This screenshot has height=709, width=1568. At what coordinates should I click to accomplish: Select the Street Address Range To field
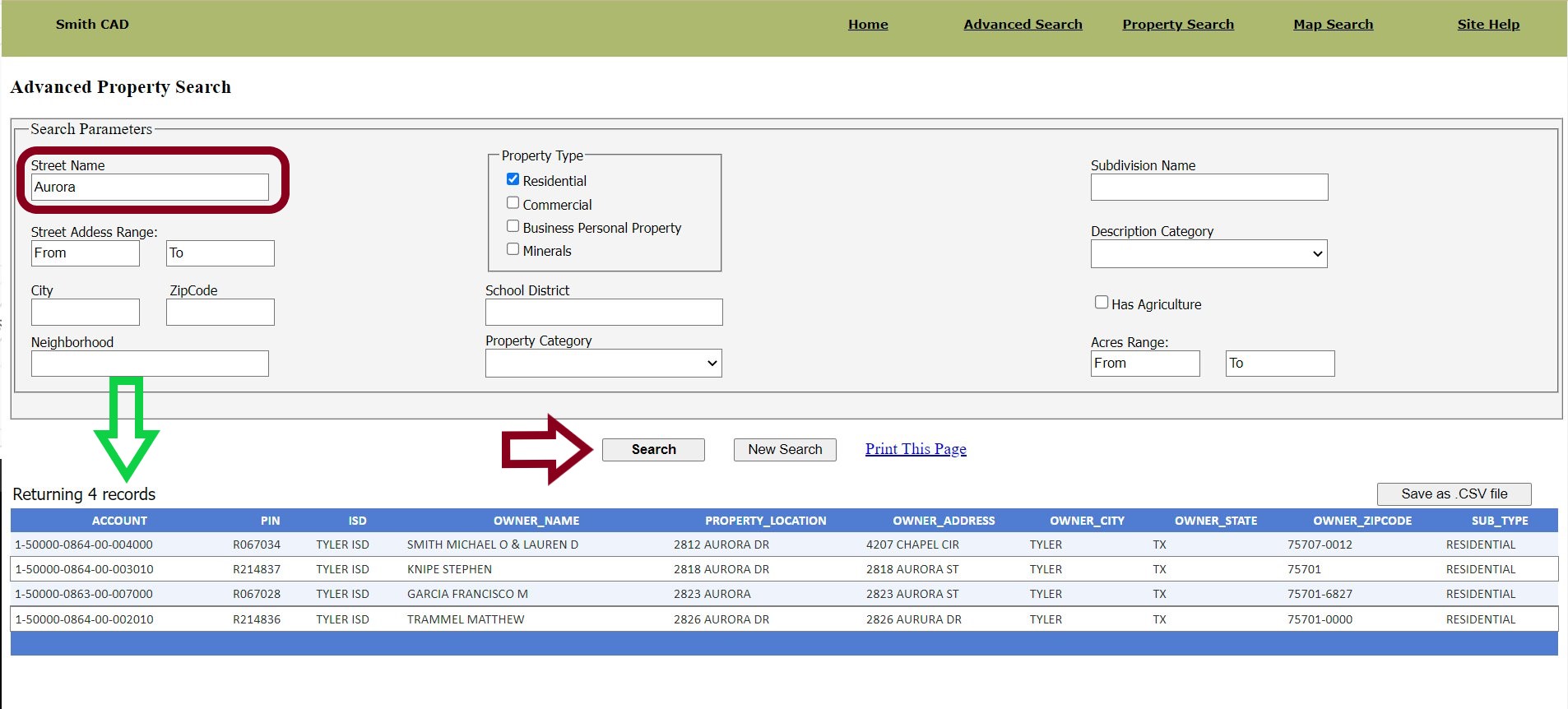click(220, 253)
